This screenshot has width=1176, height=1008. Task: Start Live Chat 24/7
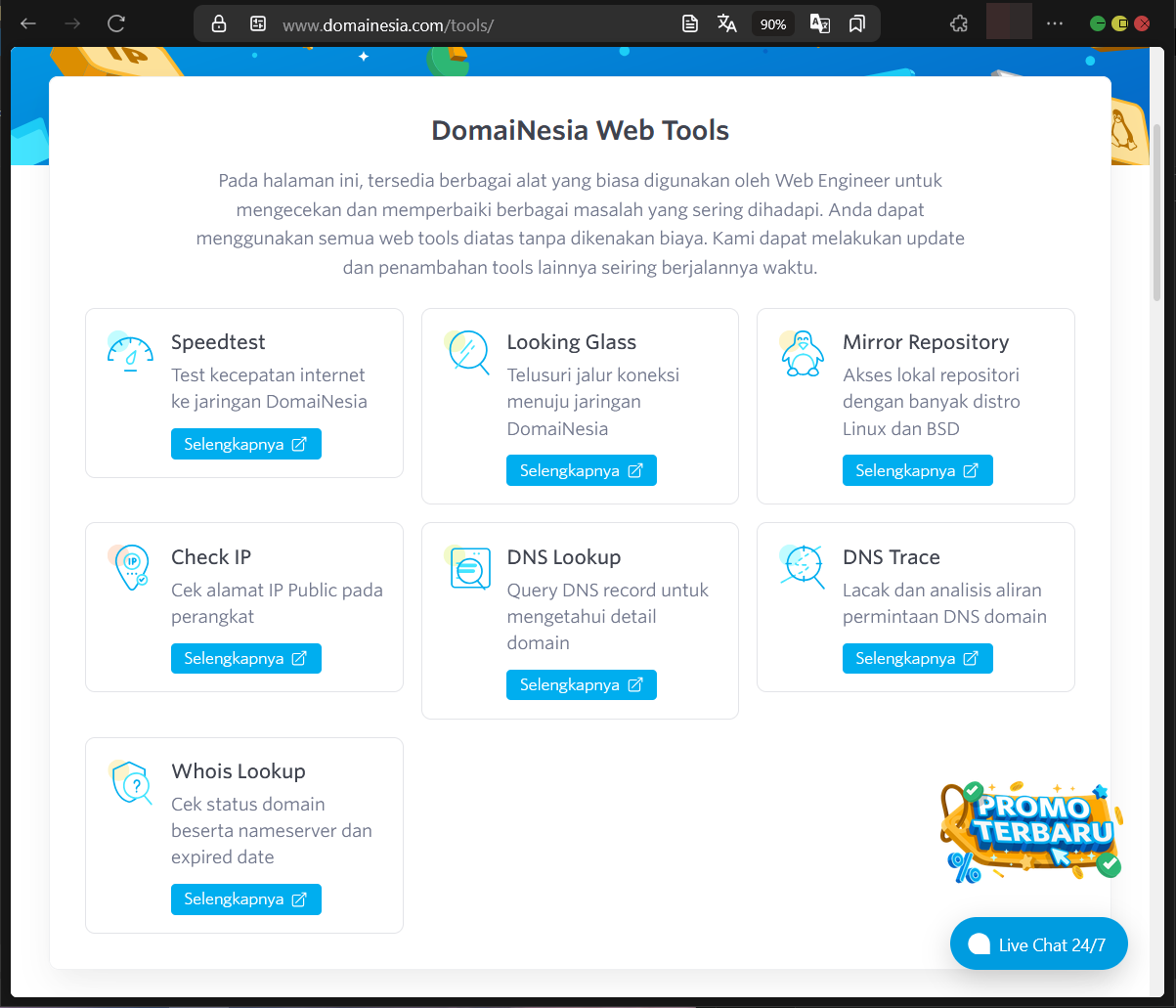pyautogui.click(x=1039, y=943)
